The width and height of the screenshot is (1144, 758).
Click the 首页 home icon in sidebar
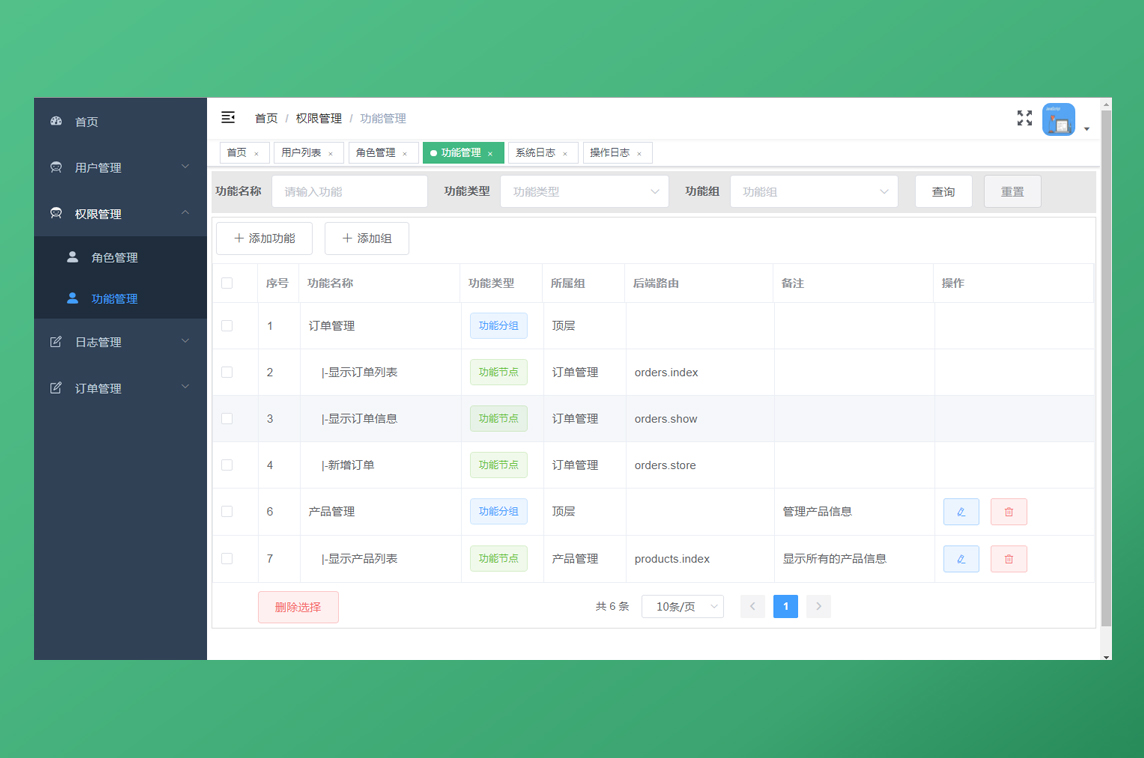[57, 121]
